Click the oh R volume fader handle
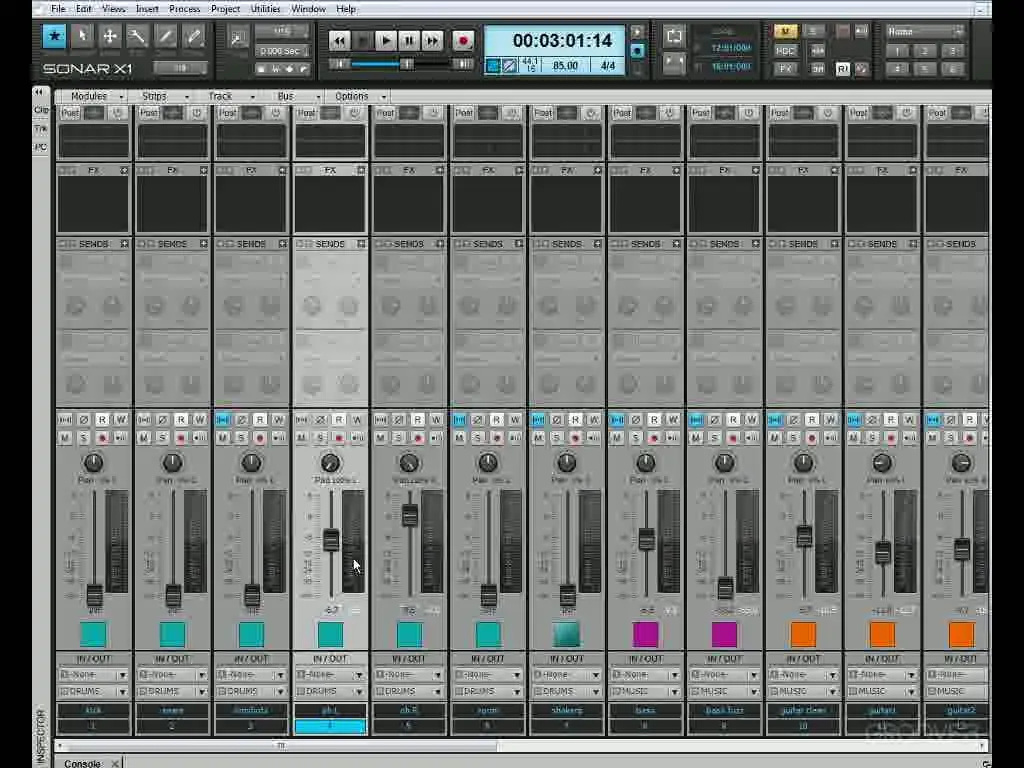Viewport: 1024px width, 768px height. tap(409, 516)
